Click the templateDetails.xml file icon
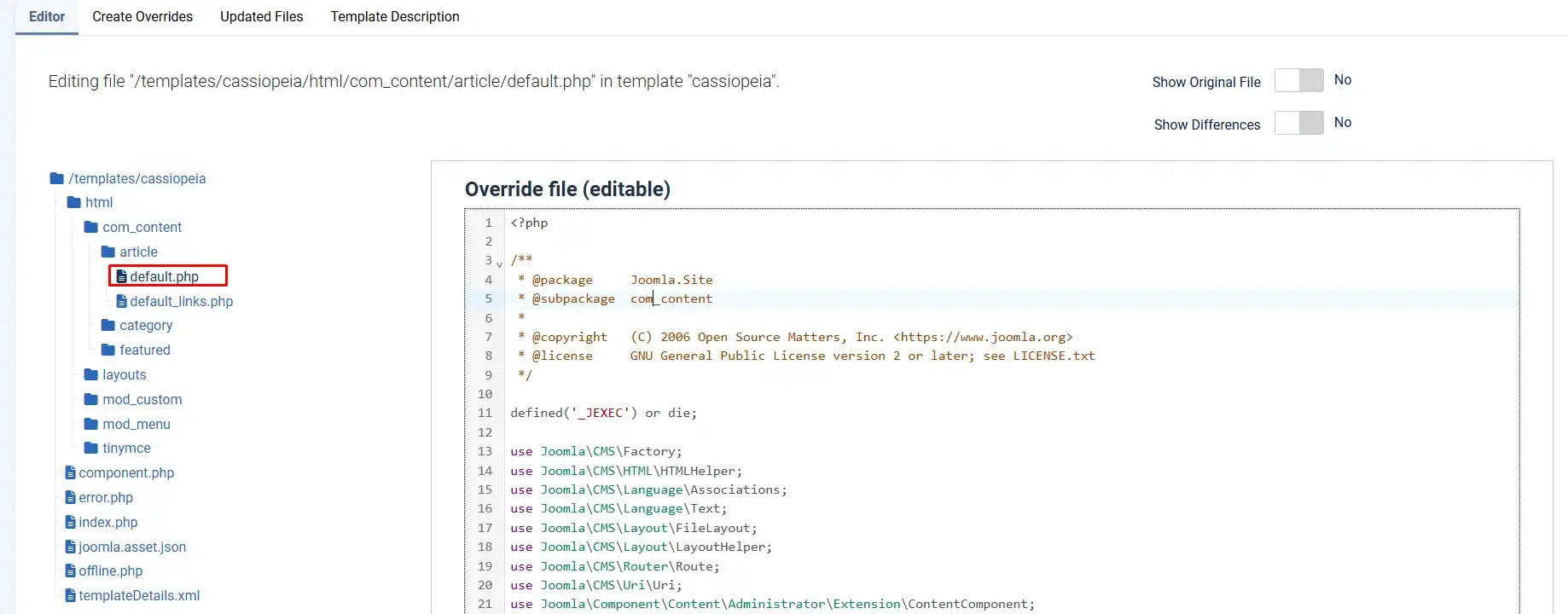Viewport: 1568px width, 614px height. 71,595
